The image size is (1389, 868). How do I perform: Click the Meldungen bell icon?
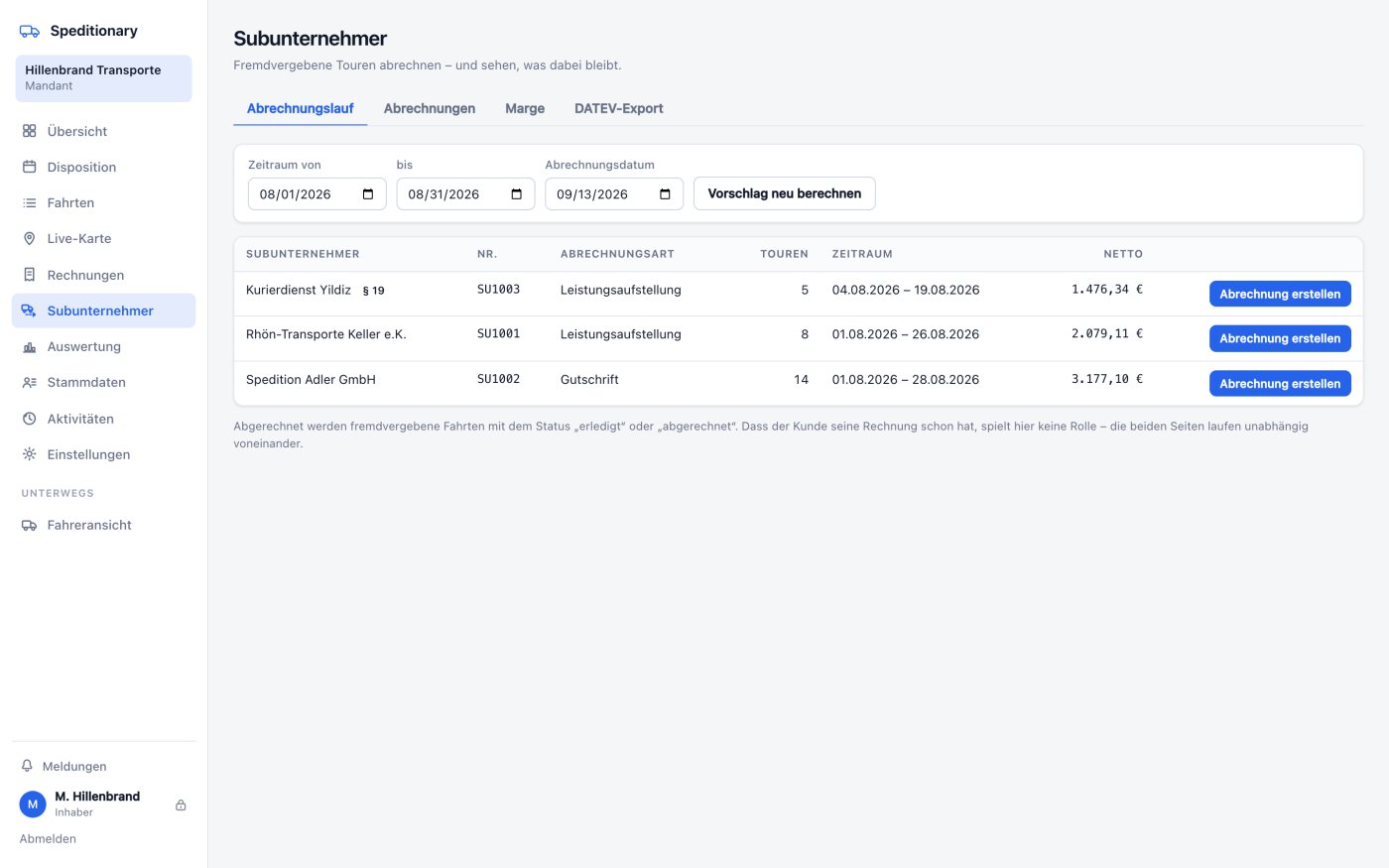point(28,766)
